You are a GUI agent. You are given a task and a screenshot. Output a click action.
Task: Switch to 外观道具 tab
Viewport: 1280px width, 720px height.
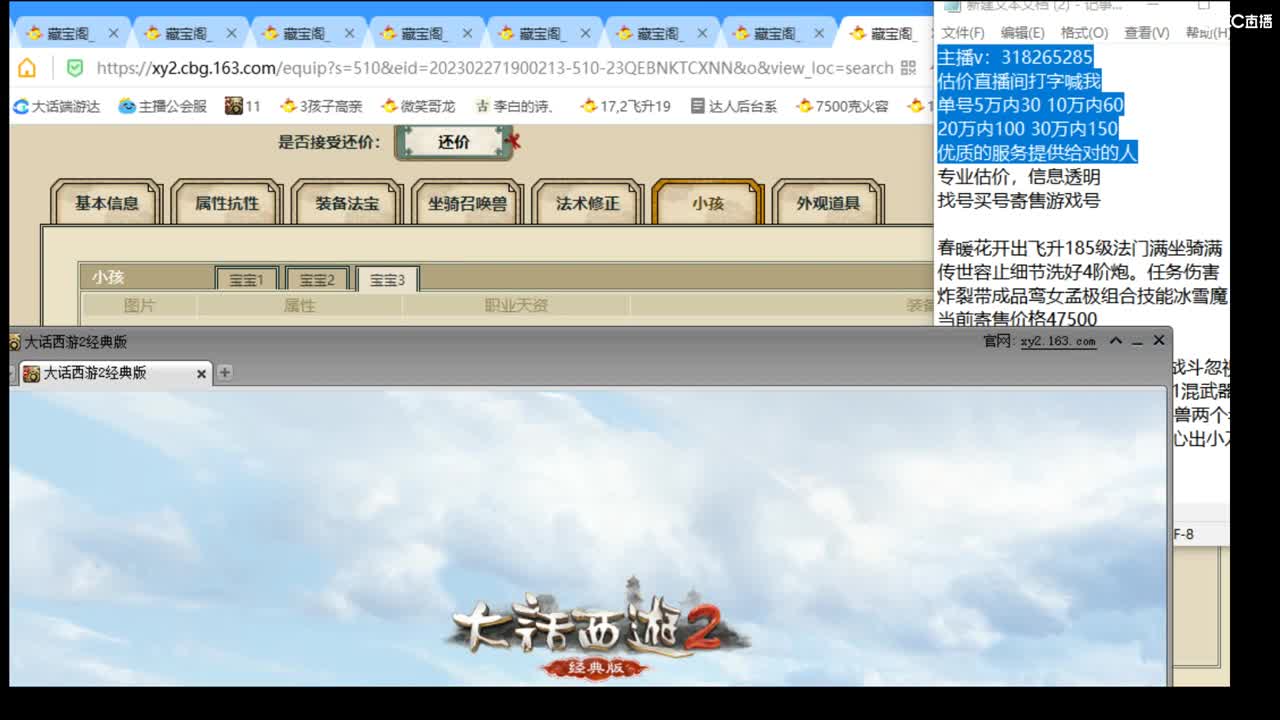pyautogui.click(x=828, y=203)
